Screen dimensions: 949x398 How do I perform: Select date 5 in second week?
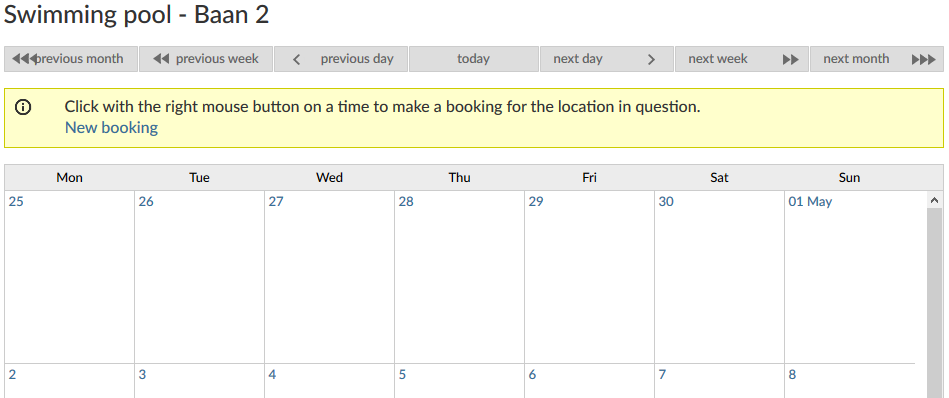(x=402, y=374)
